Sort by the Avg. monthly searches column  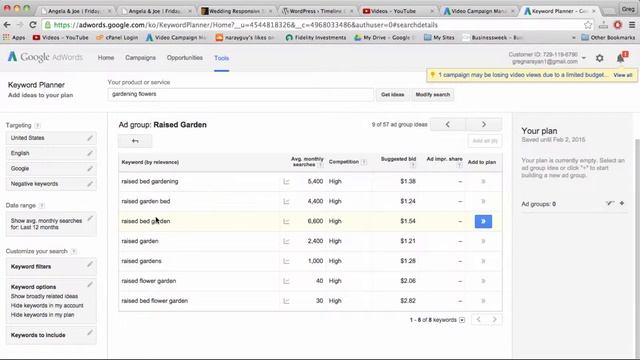307,162
